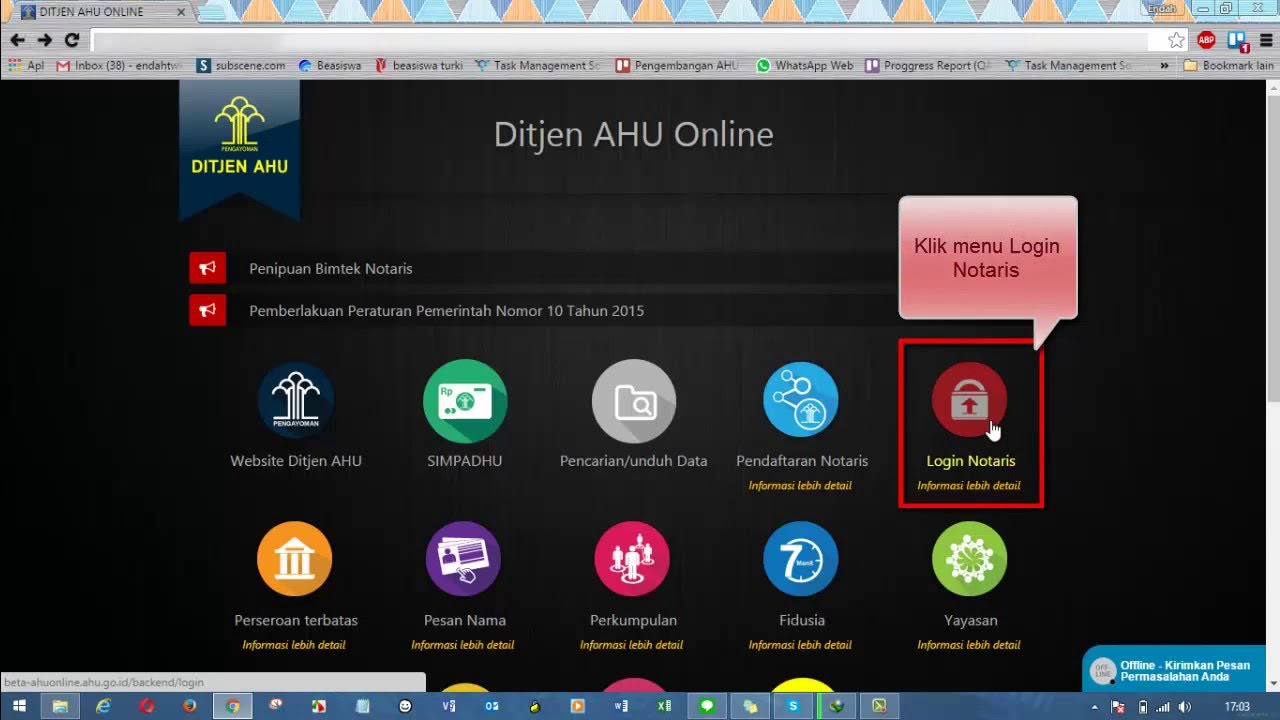Screen dimensions: 1280x720
Task: Bookmark page using the star icon
Action: (x=1177, y=40)
